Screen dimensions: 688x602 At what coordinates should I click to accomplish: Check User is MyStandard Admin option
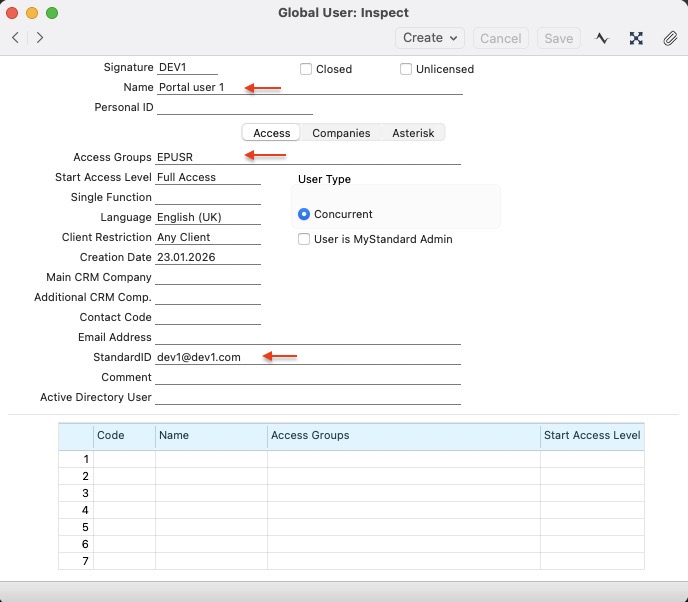tap(304, 239)
